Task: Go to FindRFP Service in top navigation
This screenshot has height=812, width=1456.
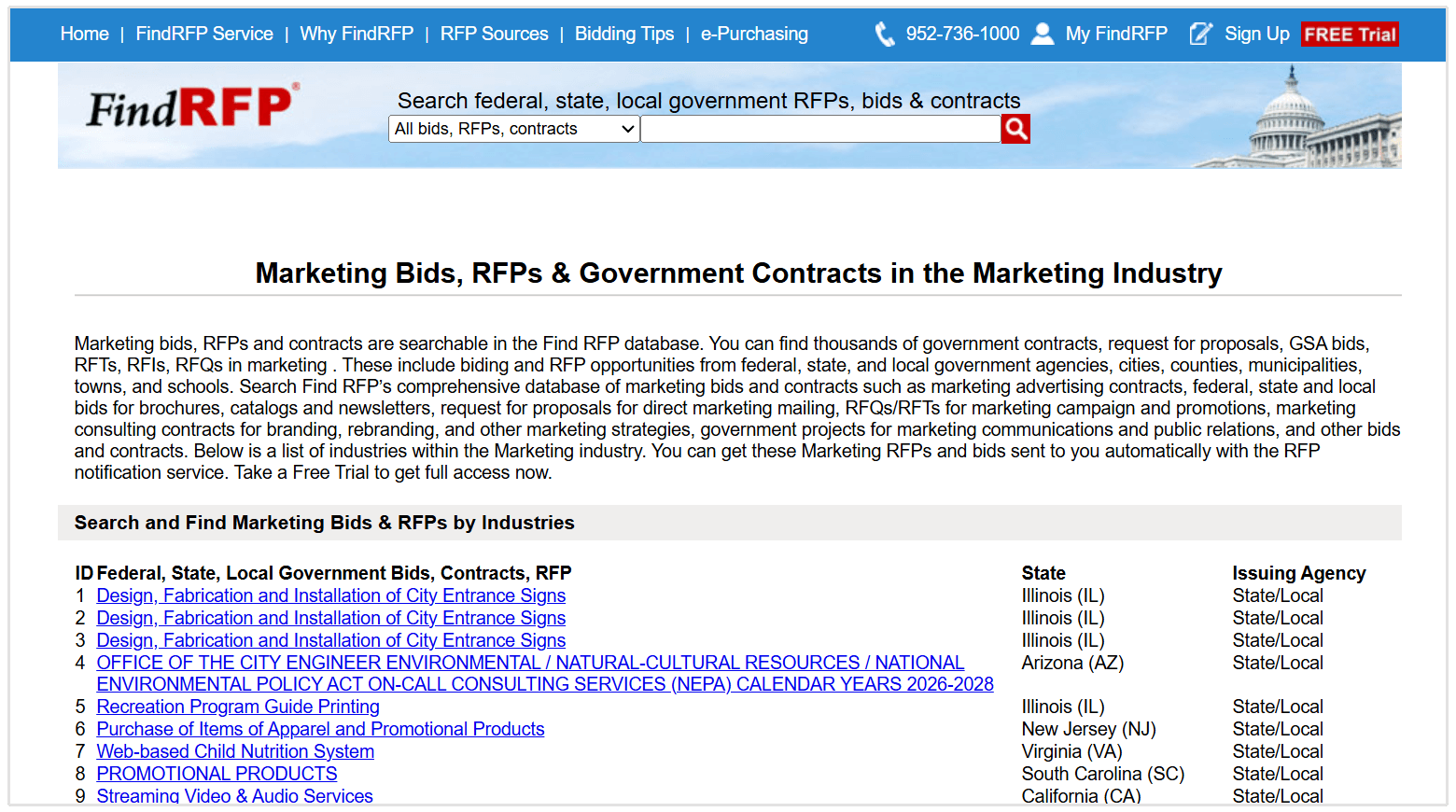Action: pyautogui.click(x=204, y=34)
